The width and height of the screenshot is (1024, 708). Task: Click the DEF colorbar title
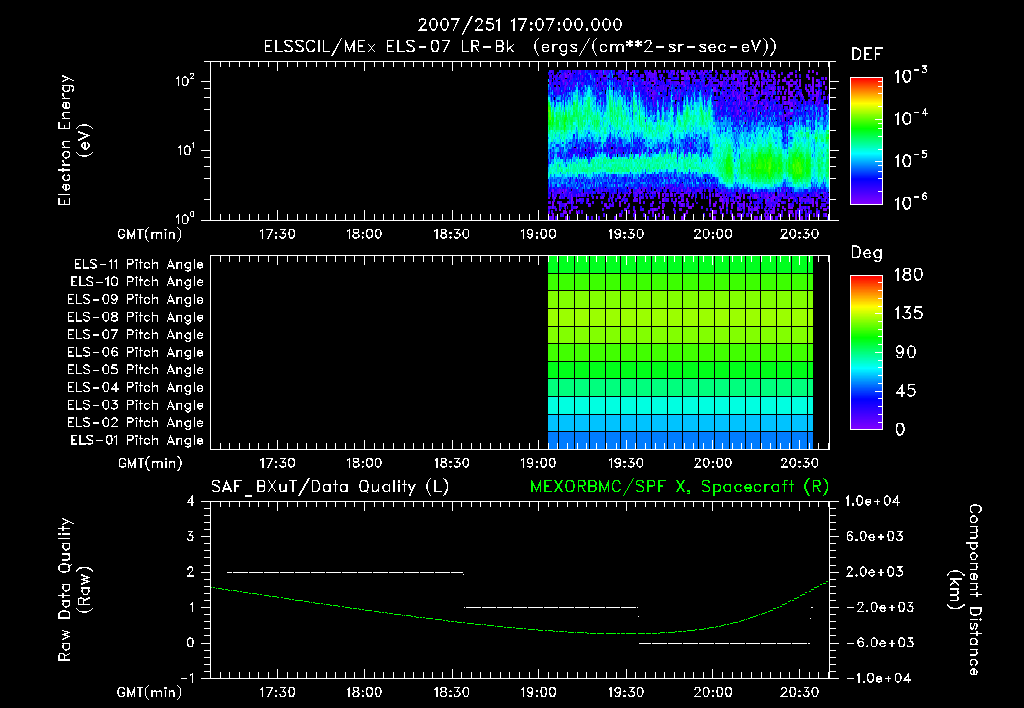click(867, 55)
